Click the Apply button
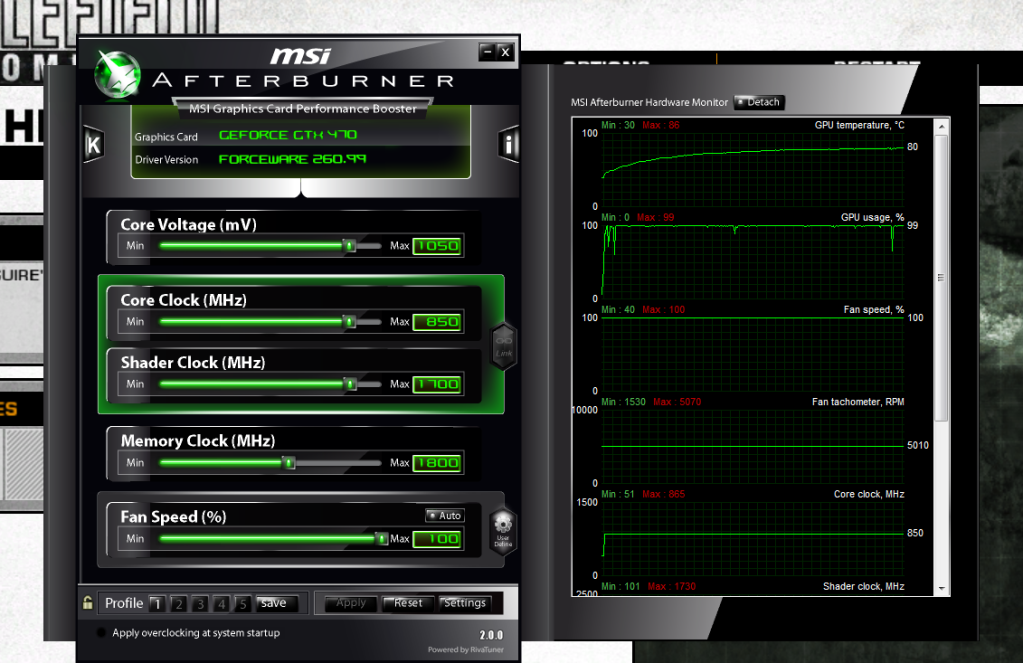 tap(350, 603)
